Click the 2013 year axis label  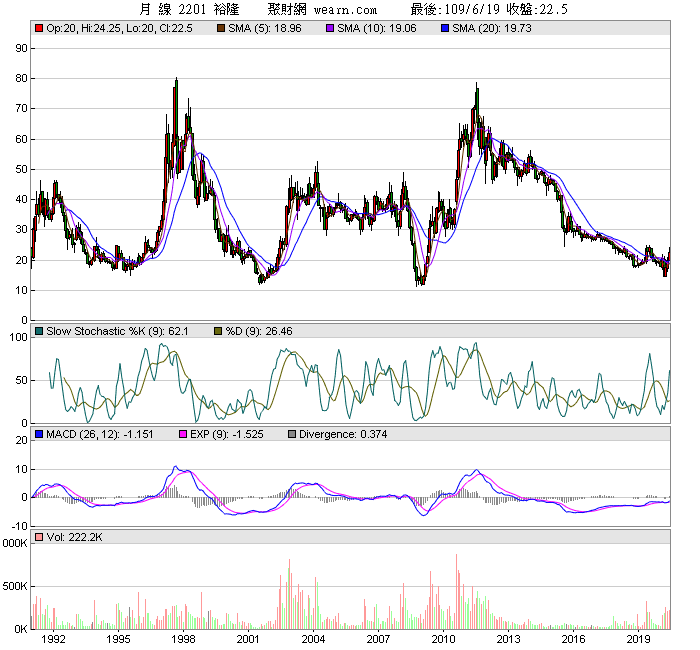[x=508, y=639]
